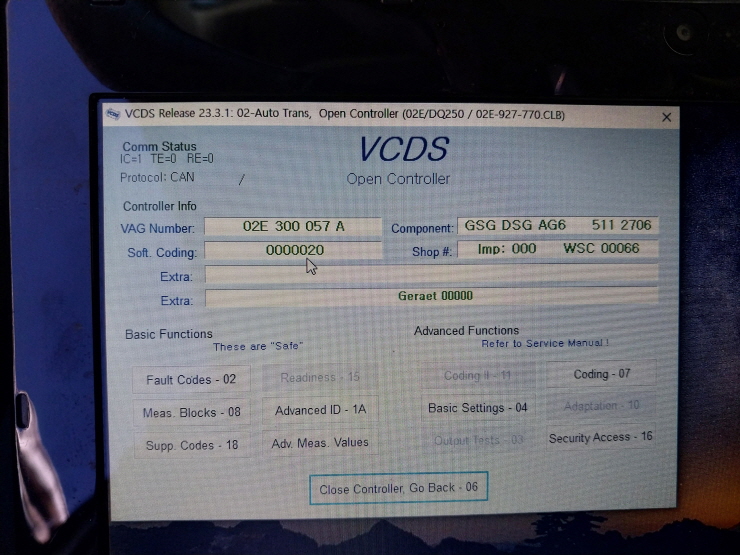The width and height of the screenshot is (740, 555).
Task: Open Supp. Codes - 18
Action: click(x=192, y=445)
